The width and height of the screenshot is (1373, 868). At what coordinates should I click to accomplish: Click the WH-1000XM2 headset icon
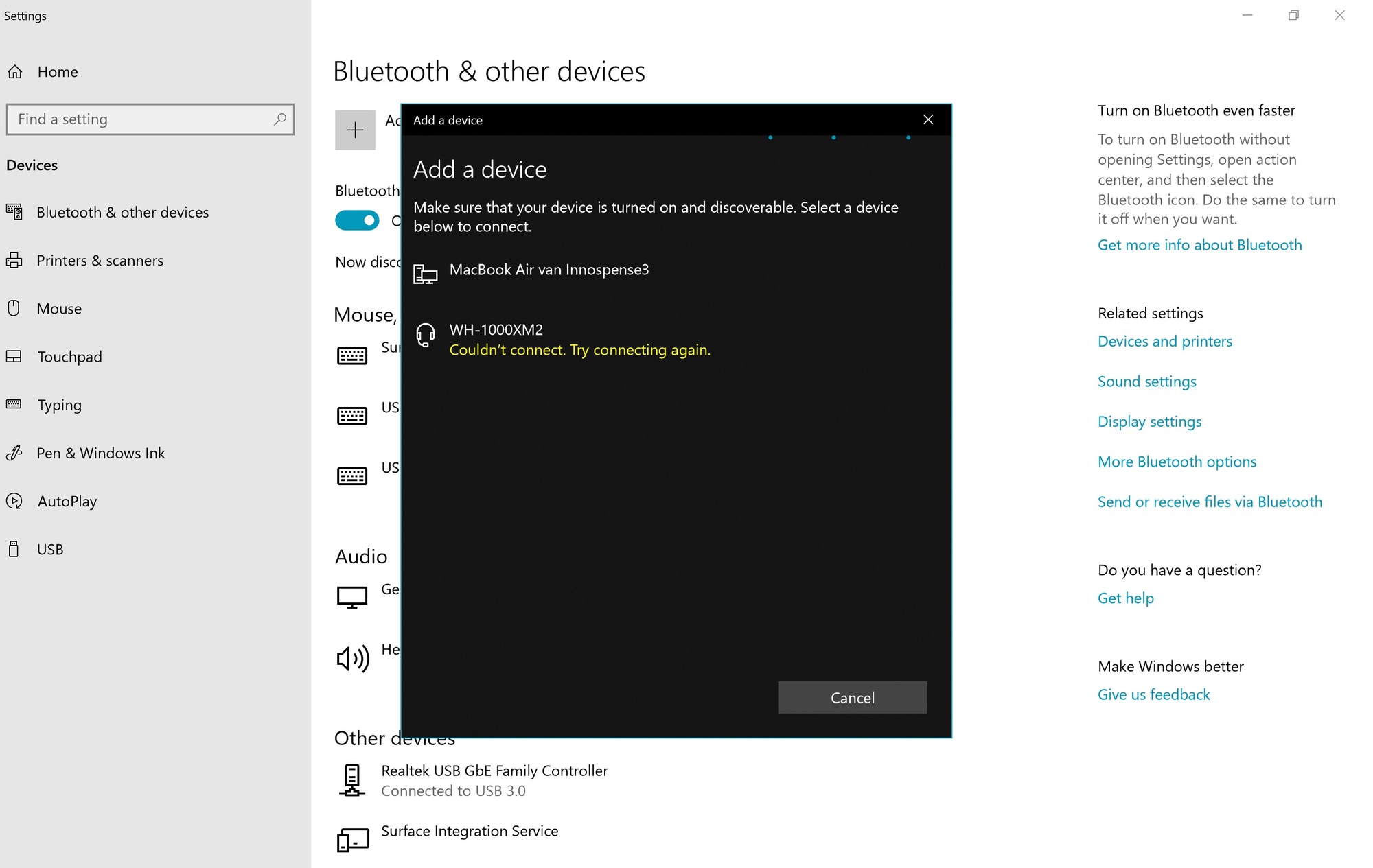pyautogui.click(x=426, y=335)
